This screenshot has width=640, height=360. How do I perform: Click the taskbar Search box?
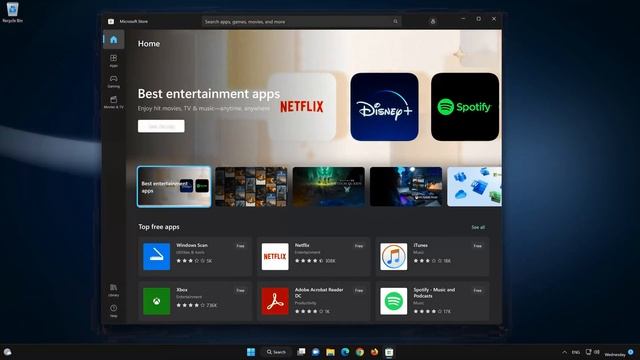[x=277, y=352]
